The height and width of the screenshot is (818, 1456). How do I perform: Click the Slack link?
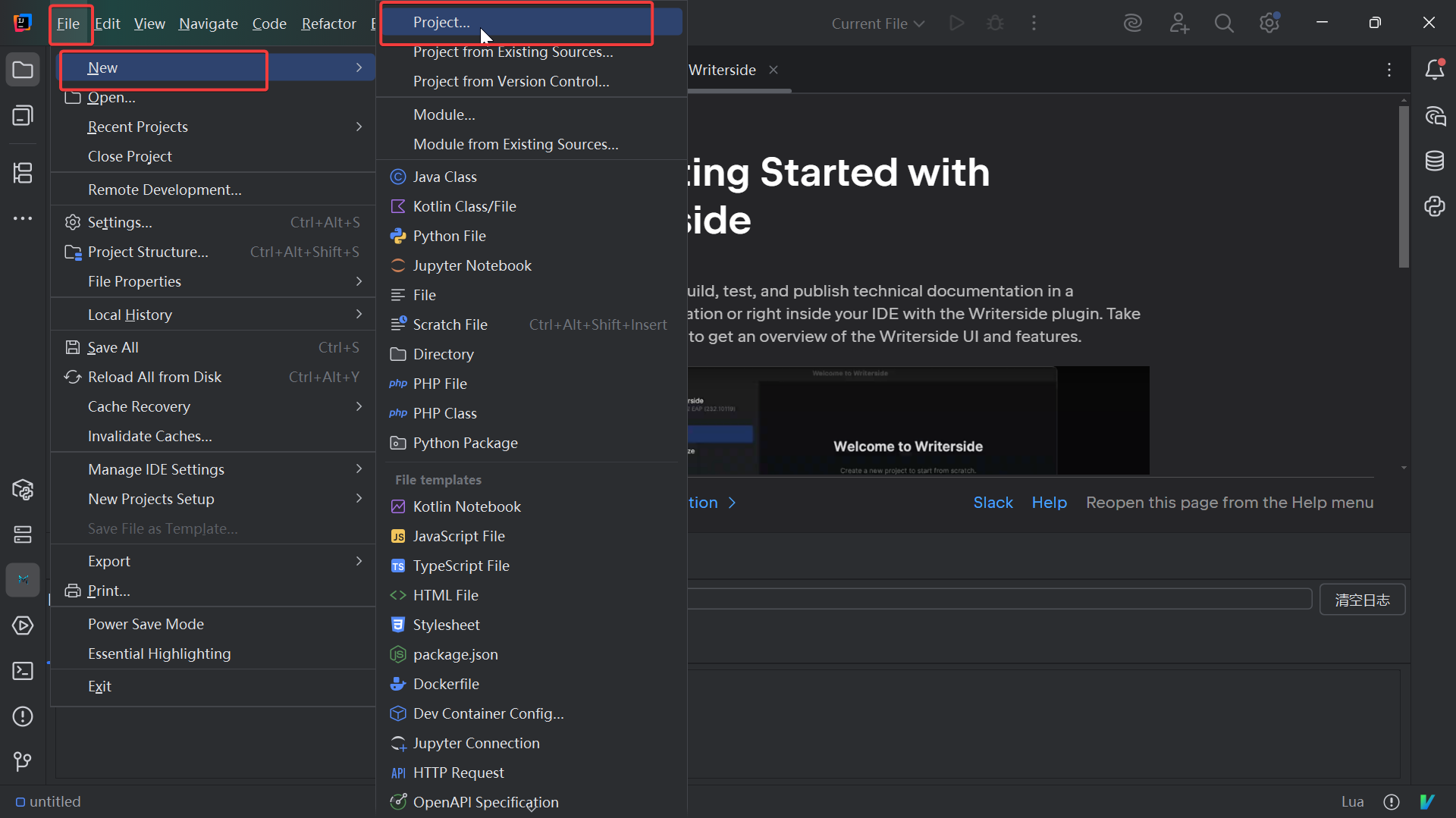pyautogui.click(x=993, y=503)
